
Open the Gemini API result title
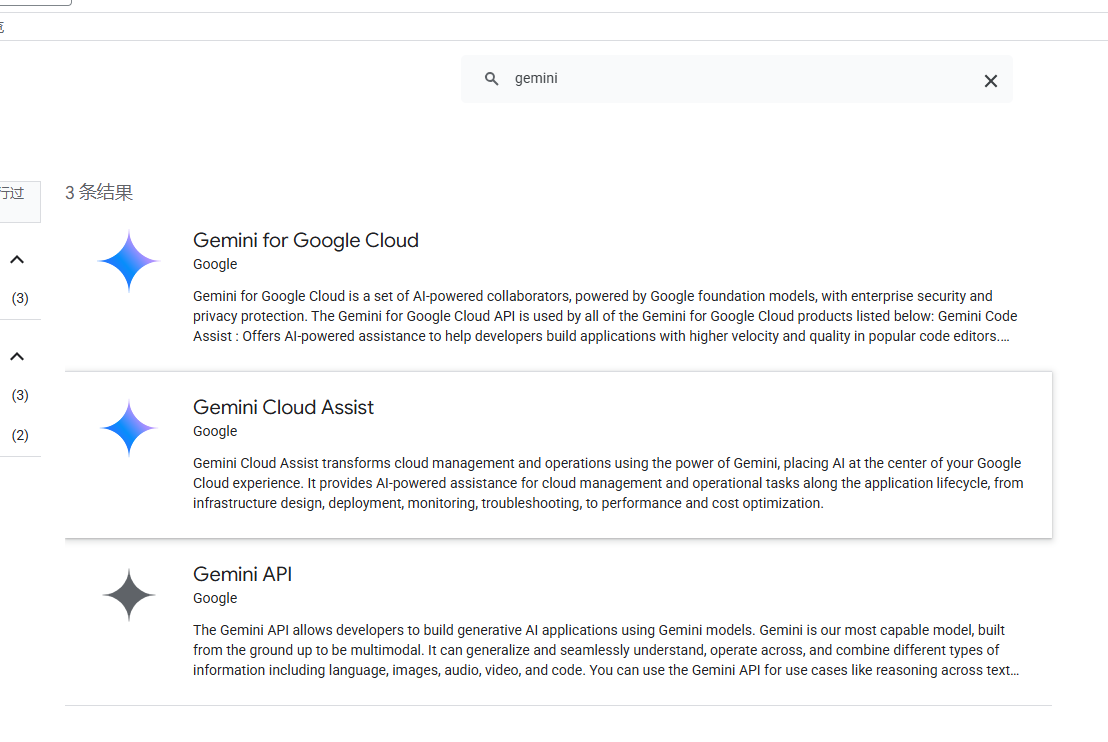pyautogui.click(x=242, y=574)
